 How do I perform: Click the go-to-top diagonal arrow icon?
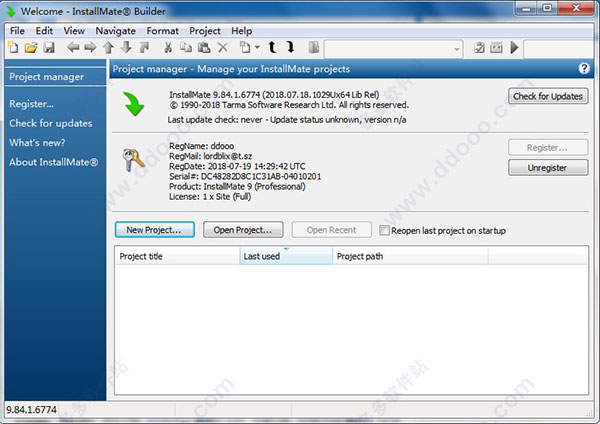pyautogui.click(x=144, y=48)
